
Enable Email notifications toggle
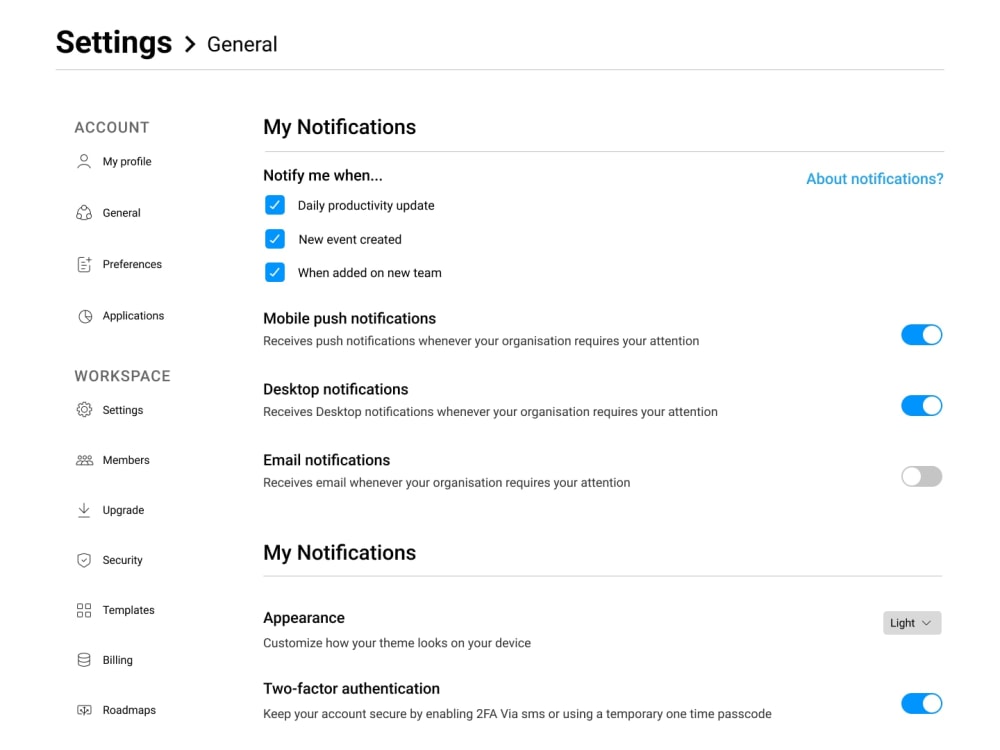pyautogui.click(x=921, y=477)
